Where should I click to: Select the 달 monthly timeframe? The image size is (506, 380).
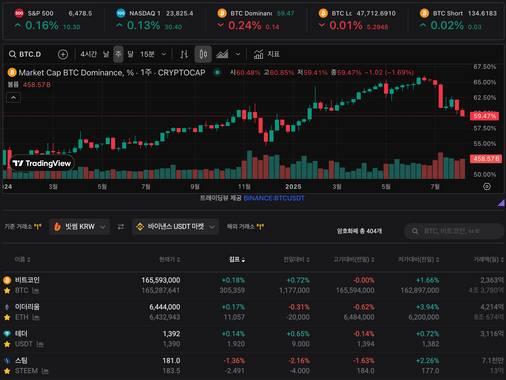click(130, 54)
